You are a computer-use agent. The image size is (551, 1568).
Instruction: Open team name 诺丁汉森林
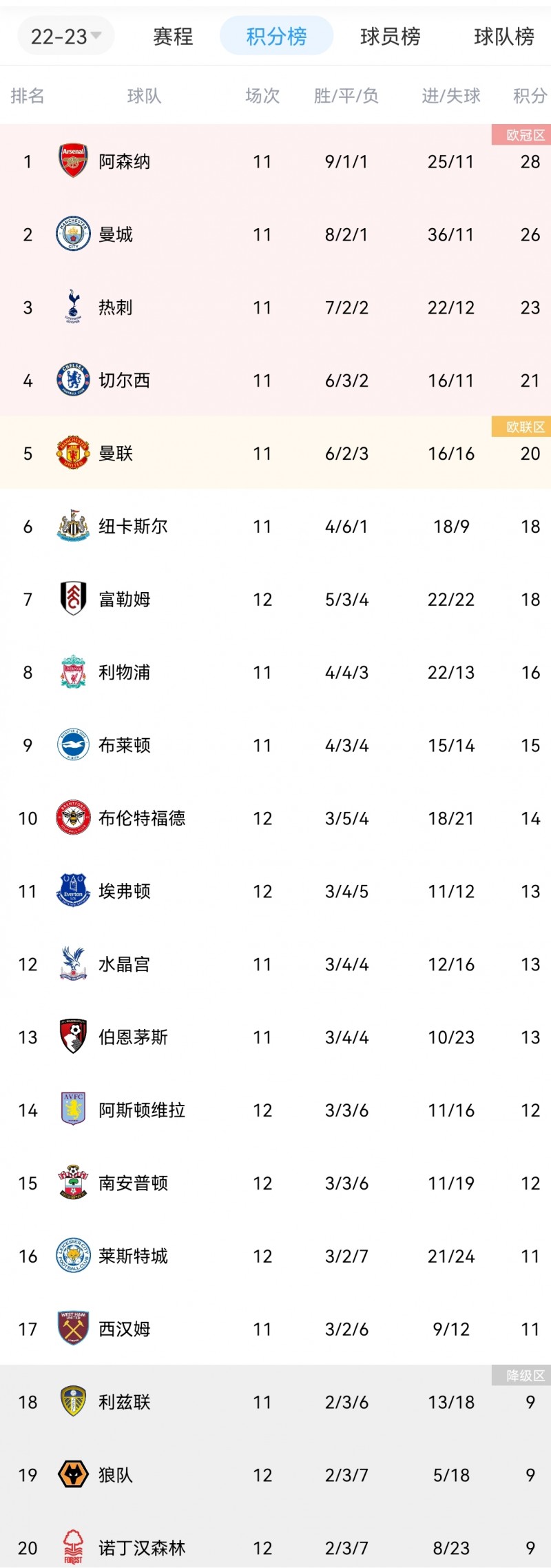click(x=142, y=1547)
